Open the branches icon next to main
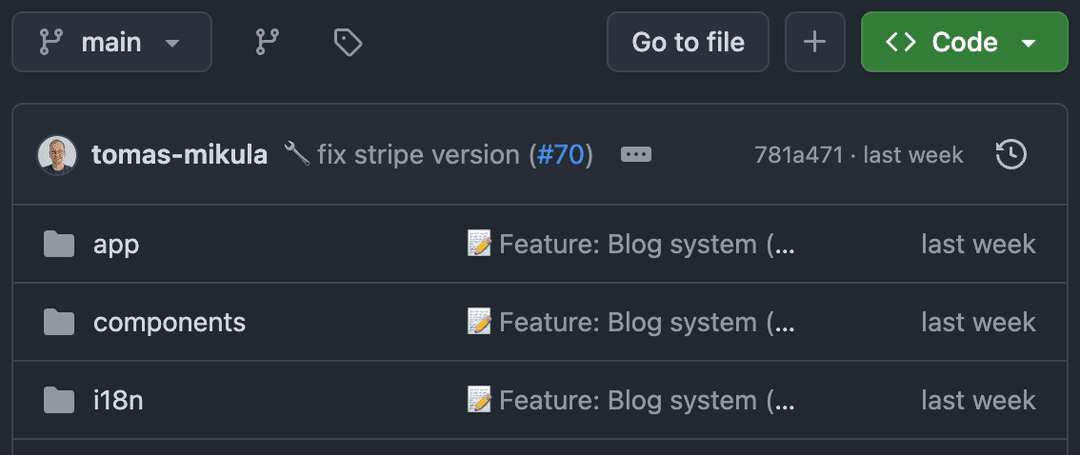 pyautogui.click(x=265, y=42)
